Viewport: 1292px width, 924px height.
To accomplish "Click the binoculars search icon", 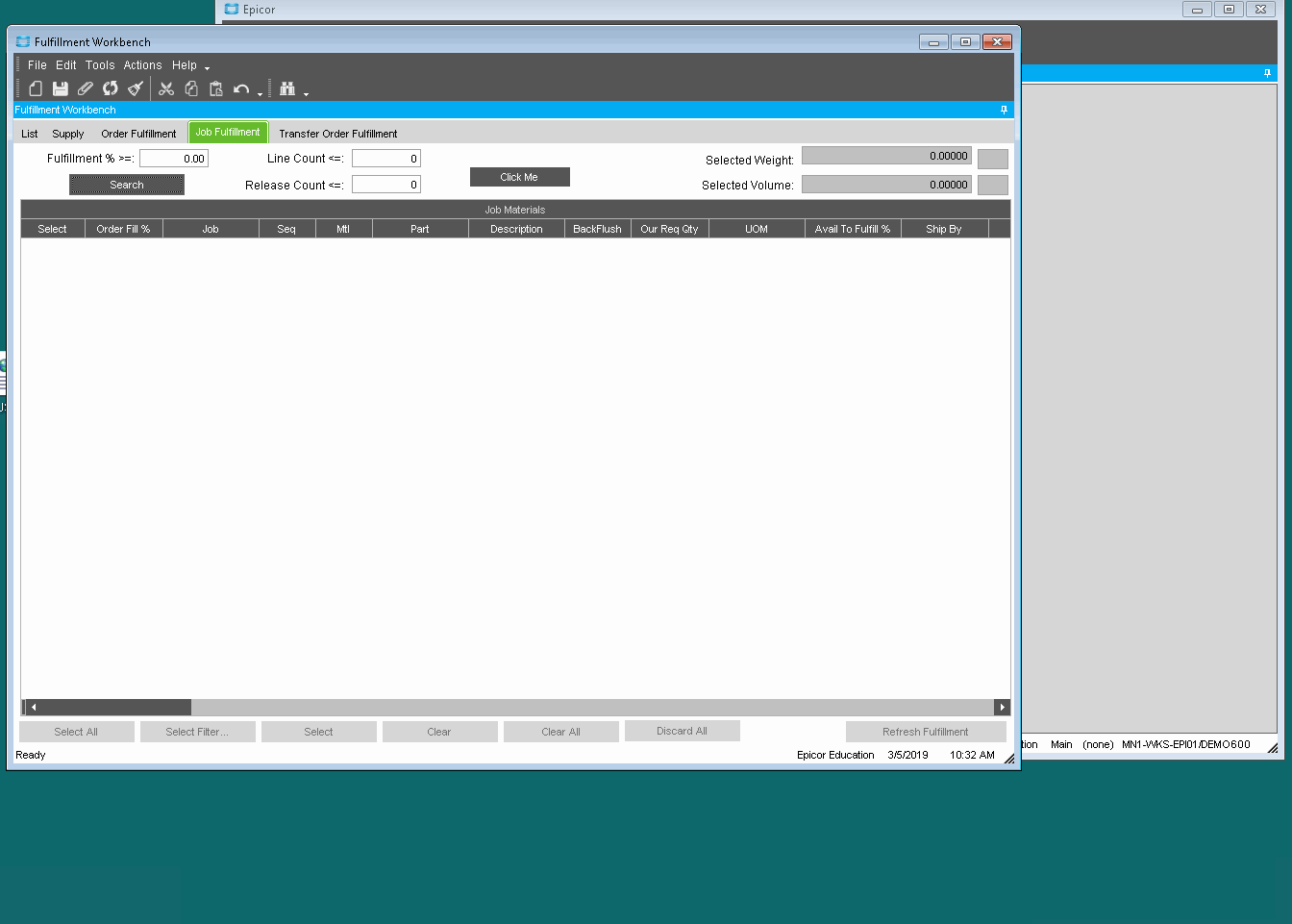I will [287, 88].
